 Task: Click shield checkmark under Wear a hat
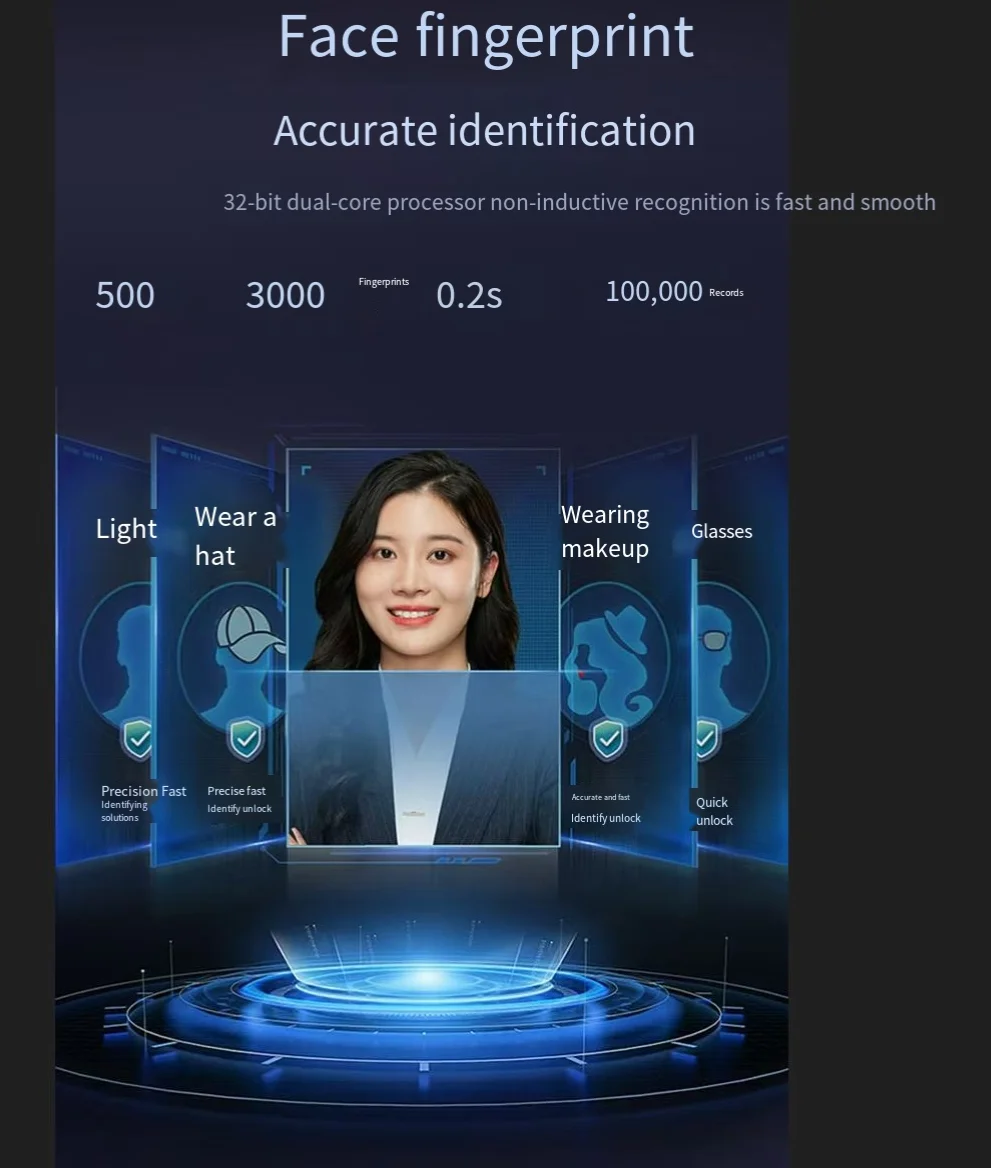[x=245, y=738]
